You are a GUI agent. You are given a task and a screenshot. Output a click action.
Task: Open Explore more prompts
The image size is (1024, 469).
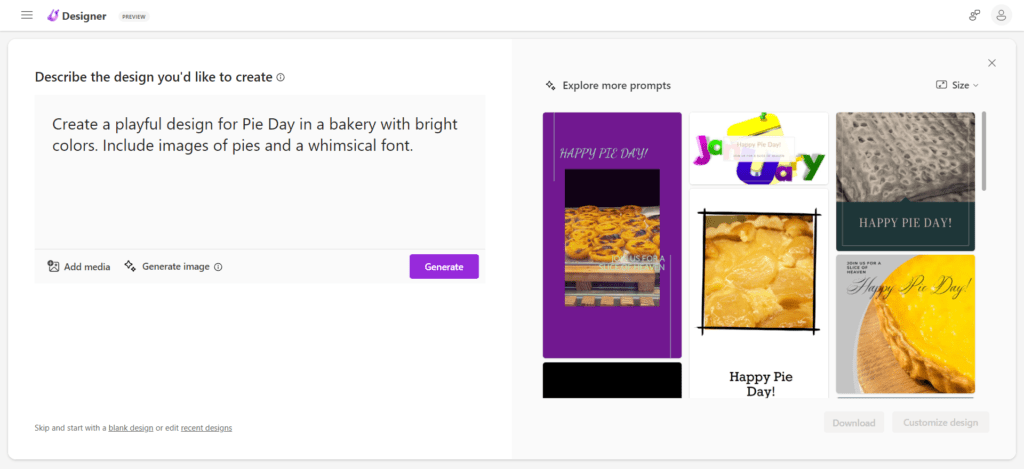pos(608,86)
